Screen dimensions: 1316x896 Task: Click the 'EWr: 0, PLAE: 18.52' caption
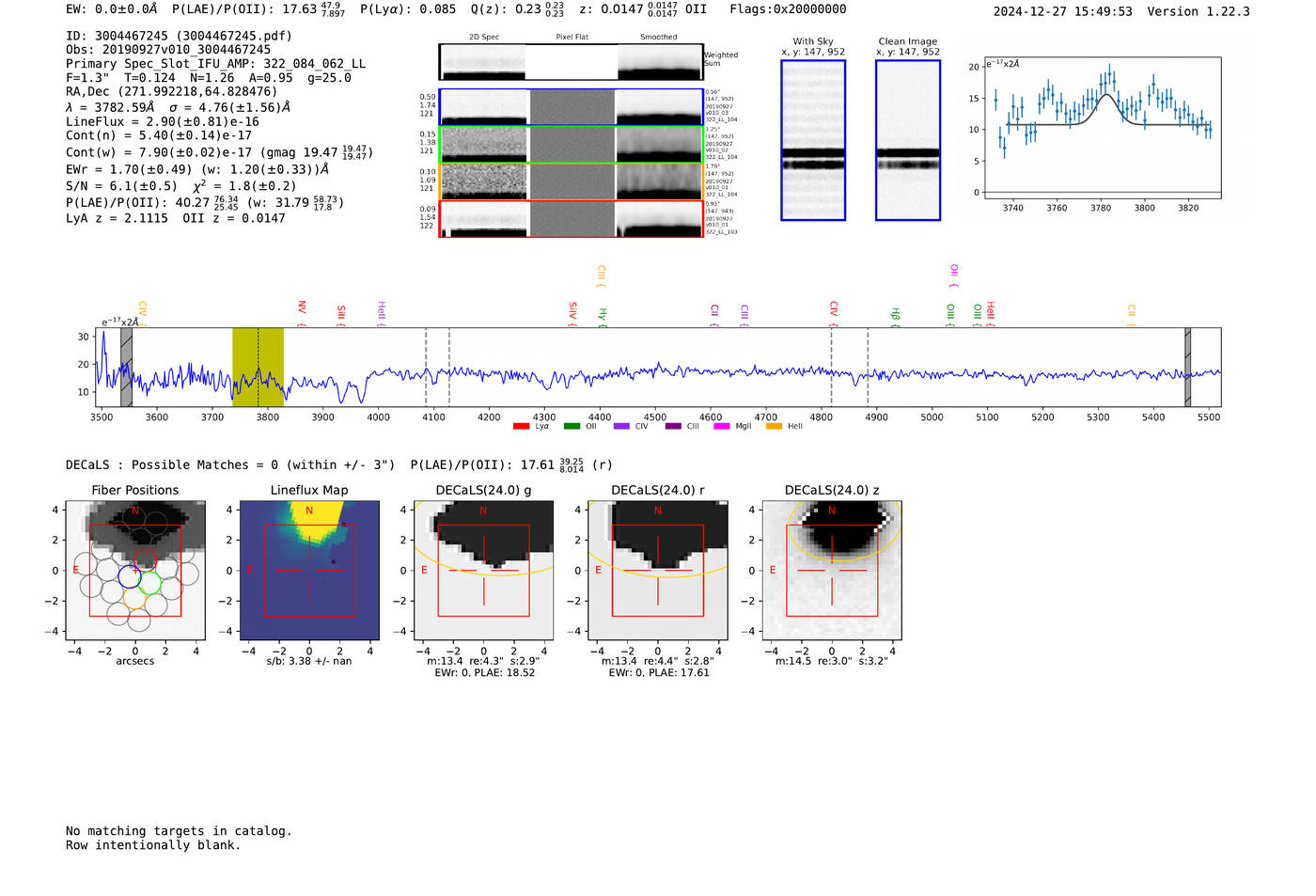(x=485, y=672)
